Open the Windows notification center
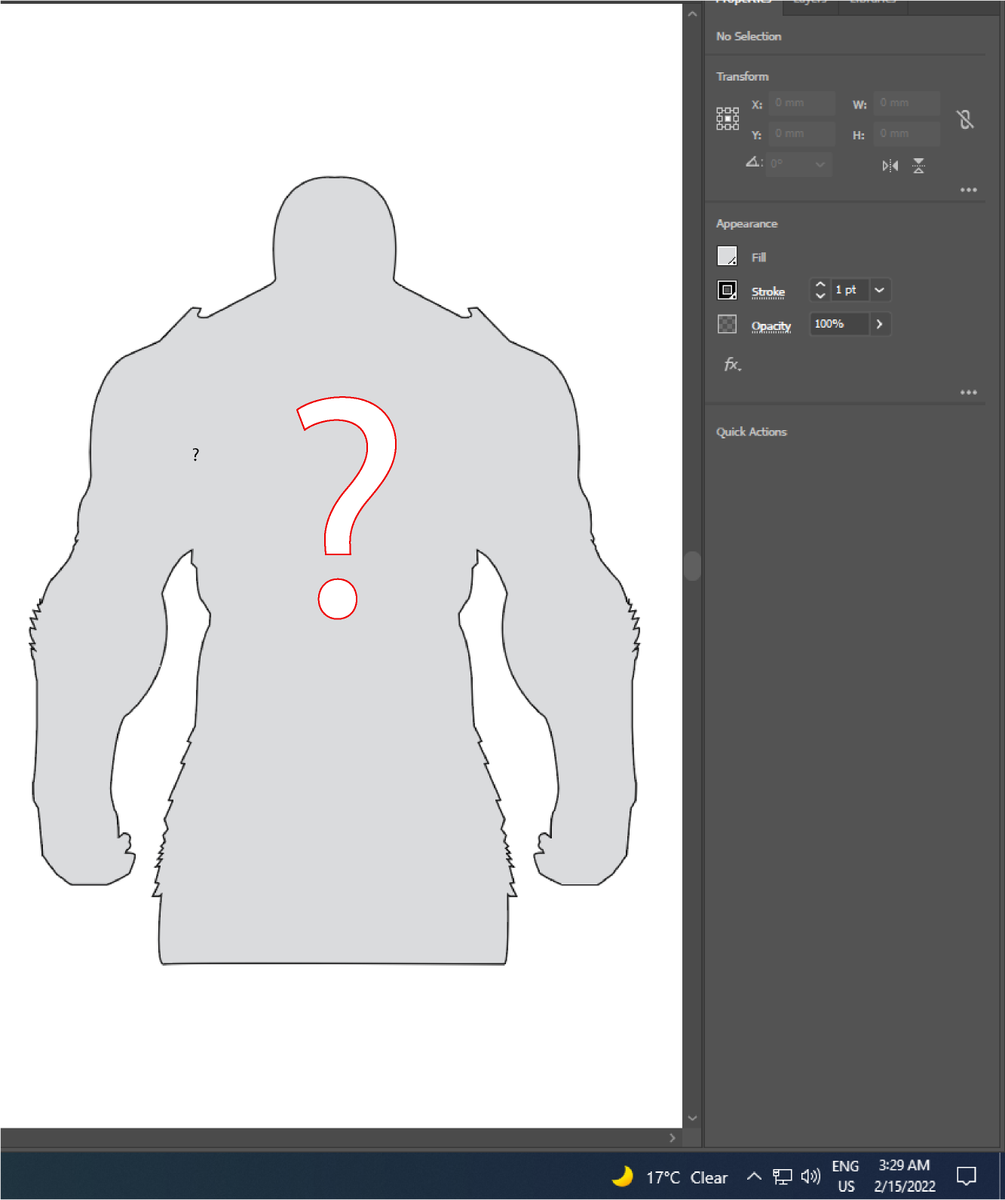 pos(966,1176)
